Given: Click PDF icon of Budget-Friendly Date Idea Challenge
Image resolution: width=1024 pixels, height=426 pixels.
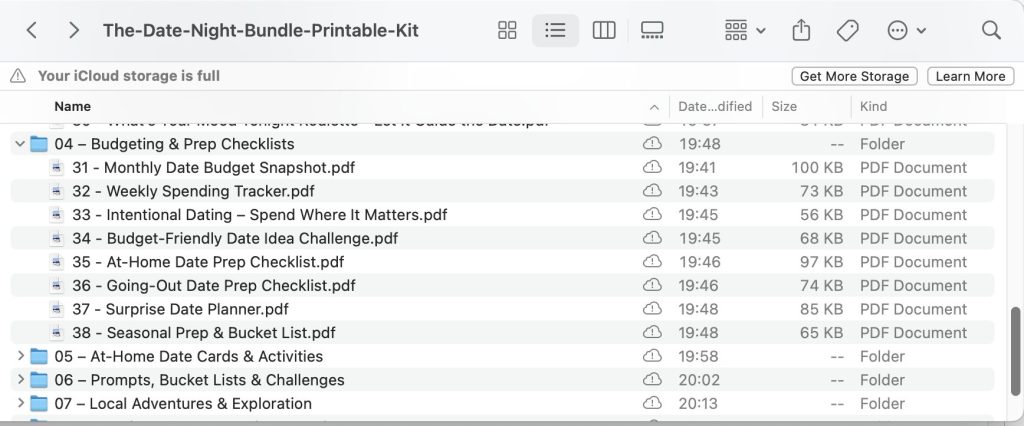Looking at the screenshot, I should point(57,238).
